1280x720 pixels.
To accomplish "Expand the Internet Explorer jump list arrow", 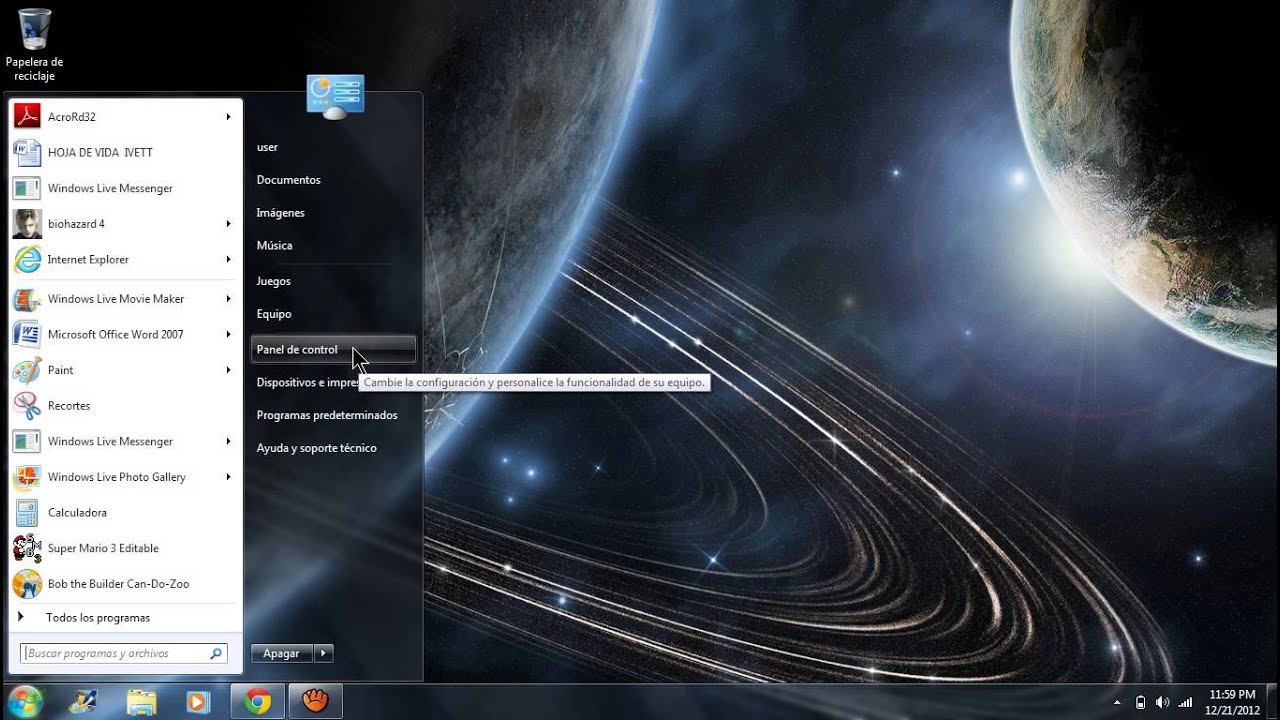I will point(228,259).
